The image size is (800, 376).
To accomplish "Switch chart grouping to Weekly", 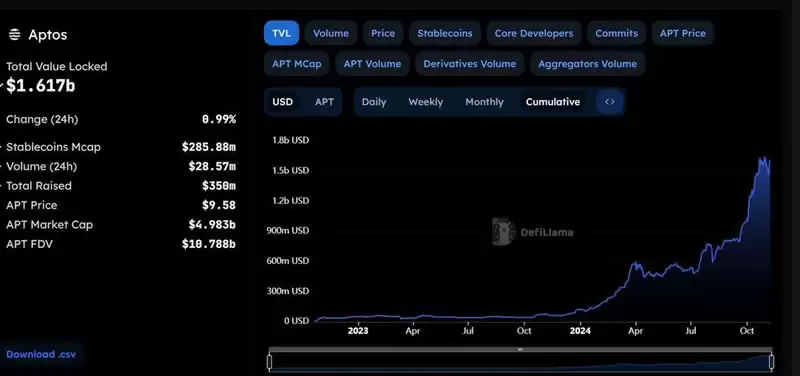I will [426, 102].
